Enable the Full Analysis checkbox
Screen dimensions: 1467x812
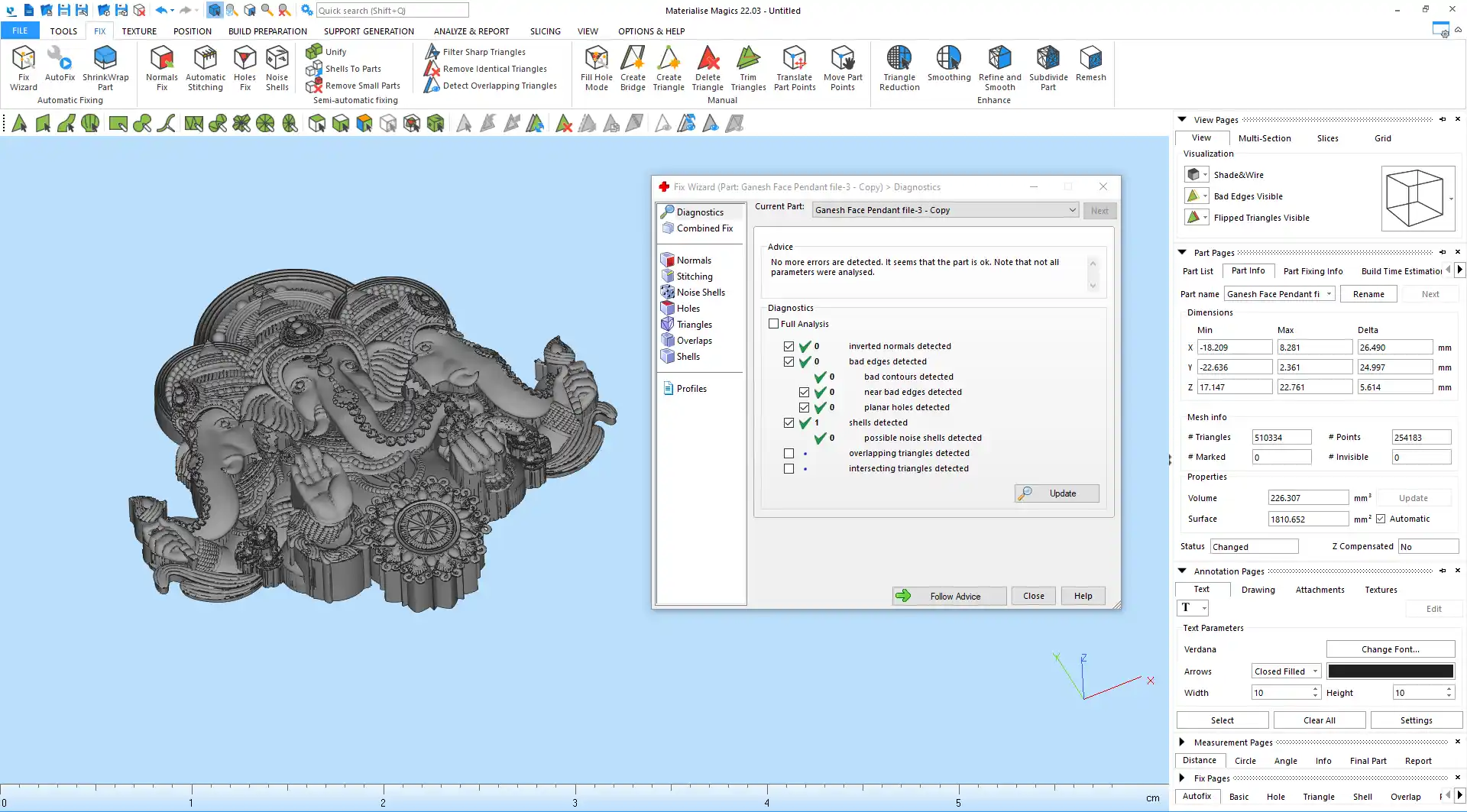pyautogui.click(x=774, y=324)
